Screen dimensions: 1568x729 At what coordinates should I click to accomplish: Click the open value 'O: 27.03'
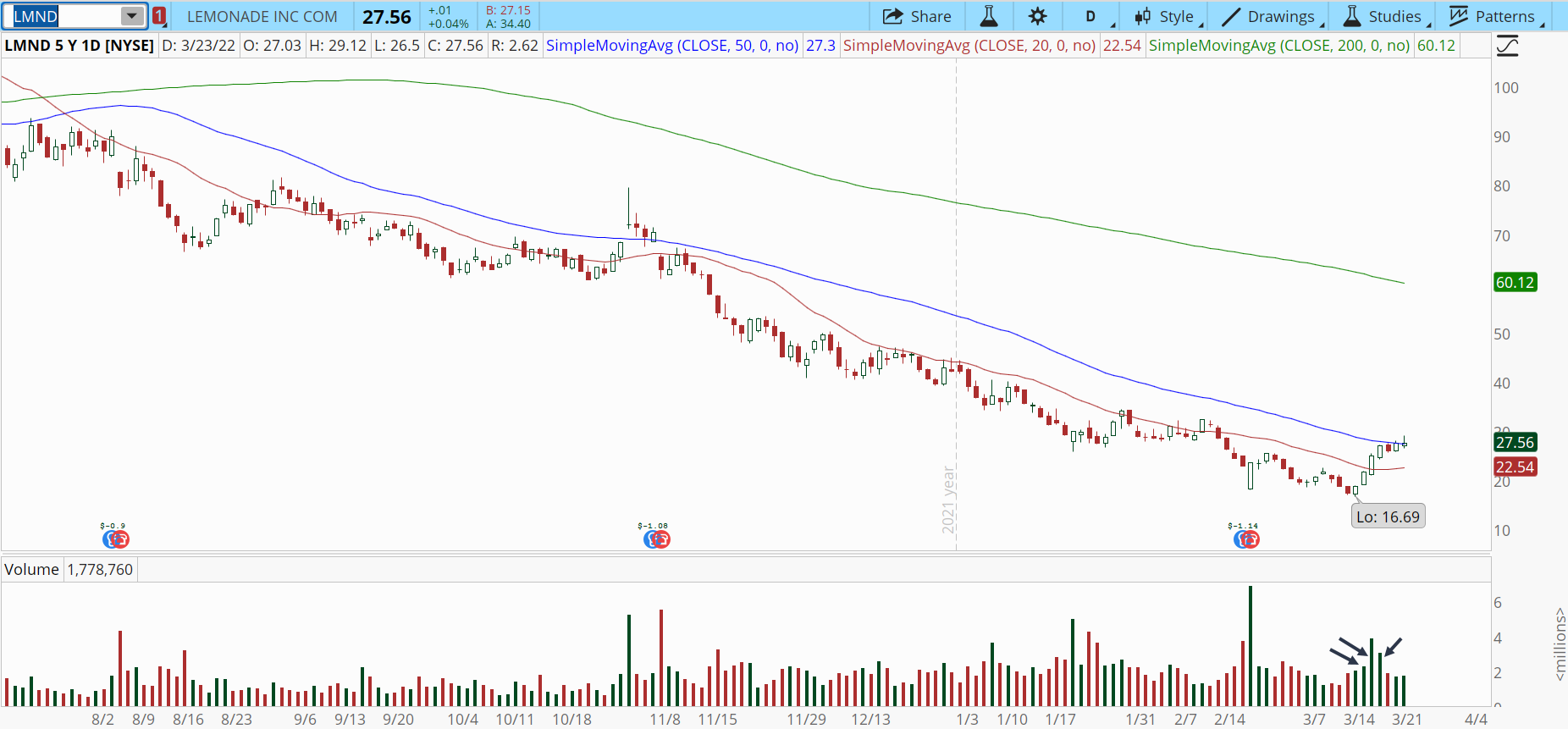[272, 46]
